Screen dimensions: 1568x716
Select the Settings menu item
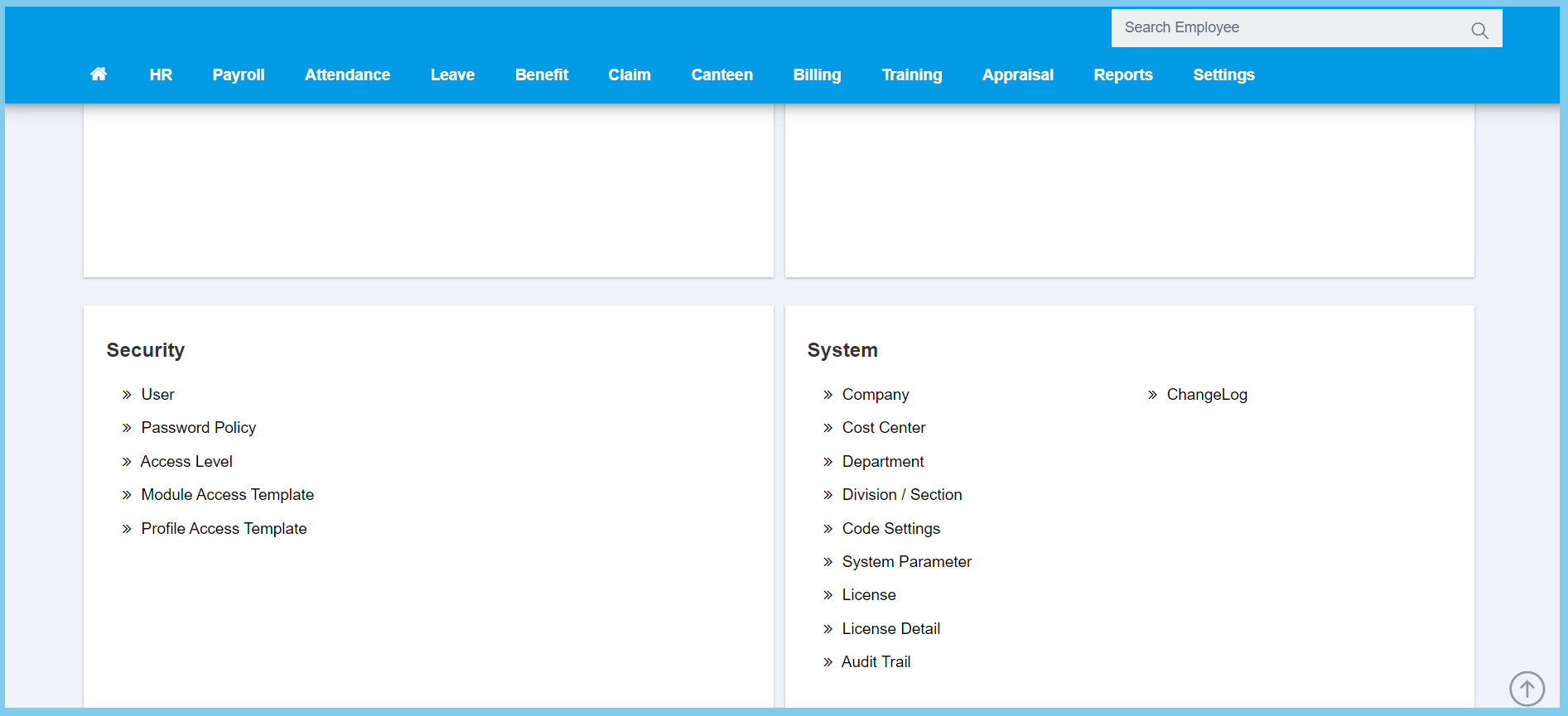pos(1223,74)
